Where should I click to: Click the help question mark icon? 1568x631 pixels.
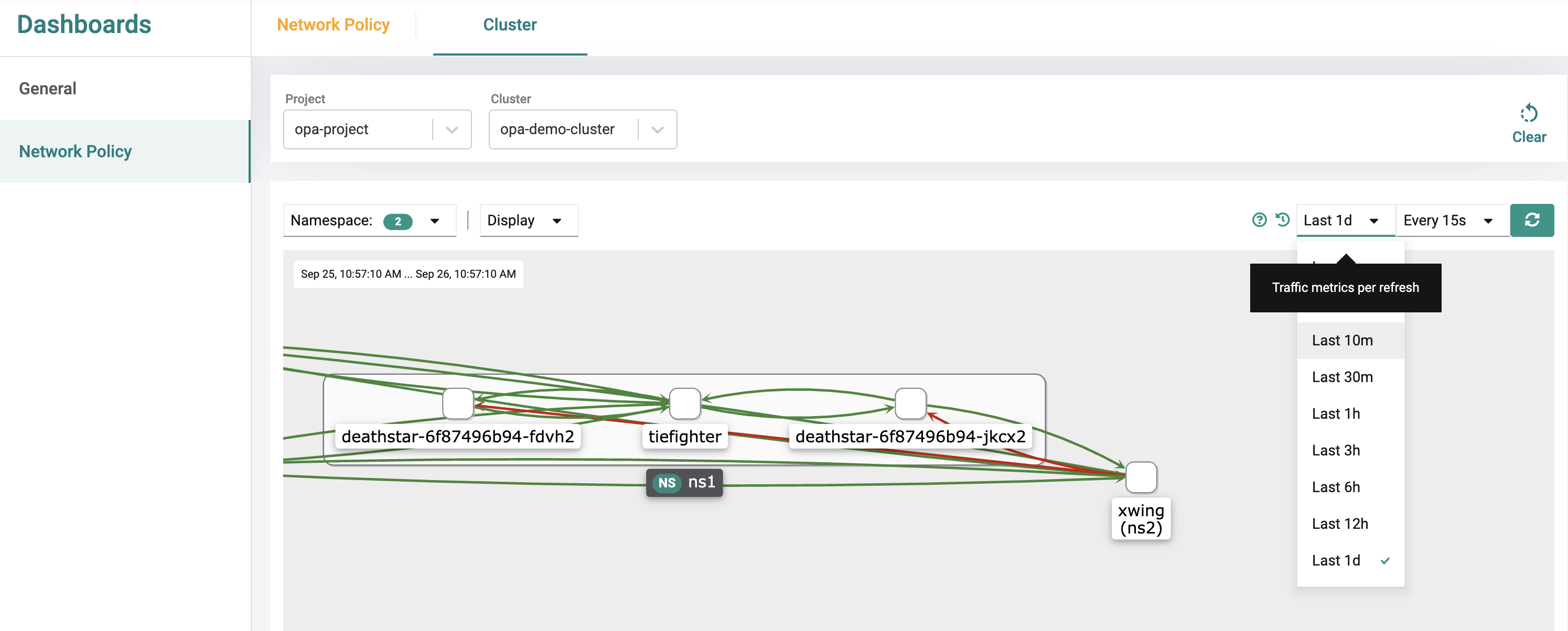click(x=1259, y=220)
